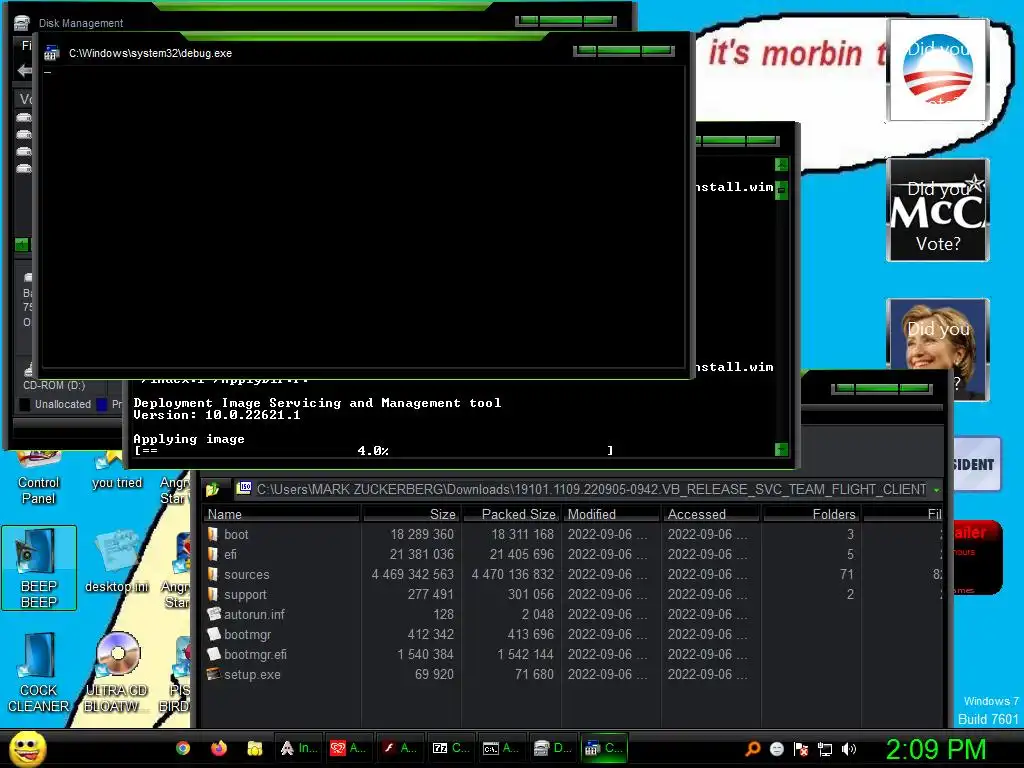The height and width of the screenshot is (768, 1024).
Task: Select the 'bootmgr.efi' file row
Action: coord(574,654)
